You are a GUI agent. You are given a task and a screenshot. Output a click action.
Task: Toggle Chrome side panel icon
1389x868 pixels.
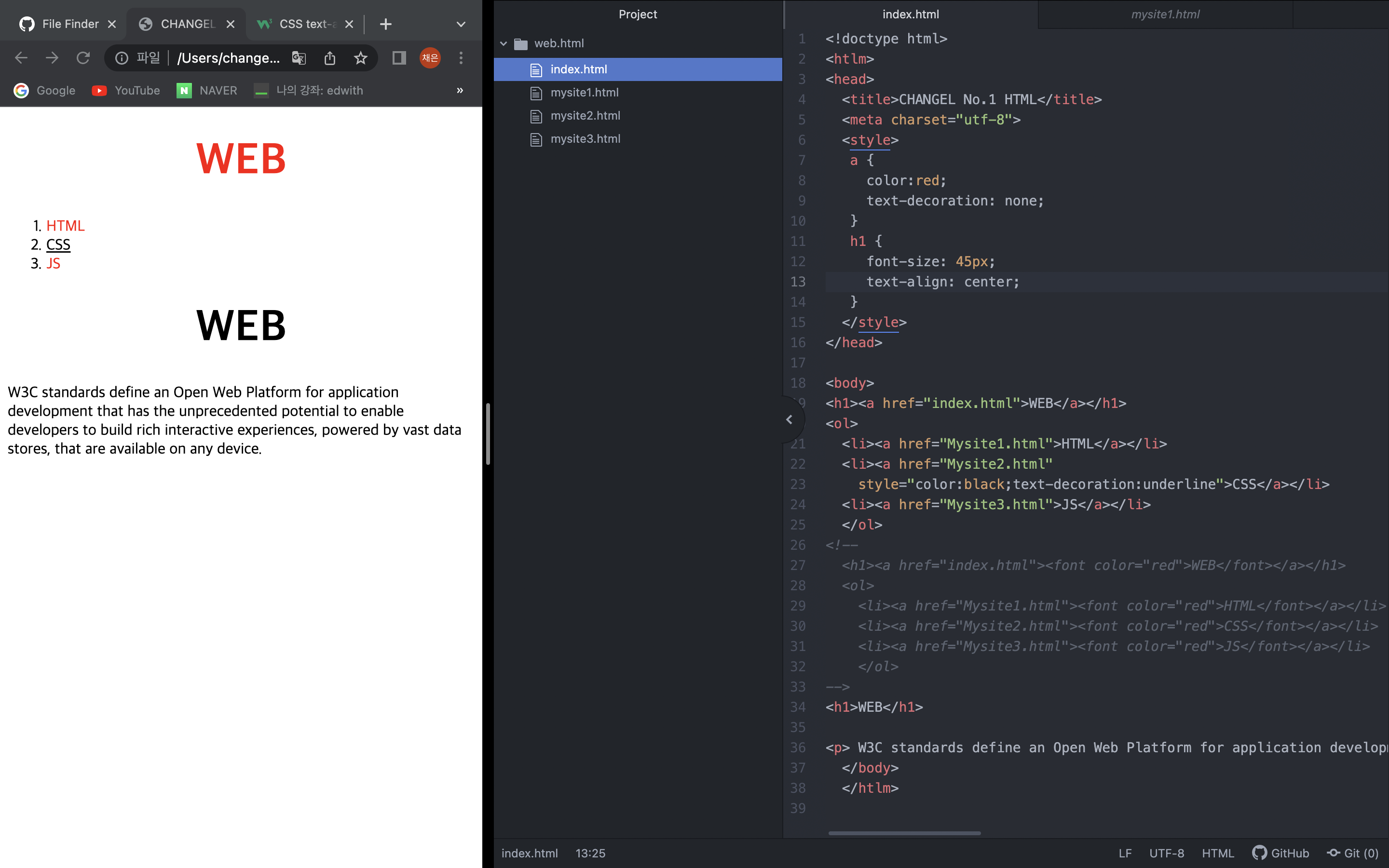coord(399,58)
